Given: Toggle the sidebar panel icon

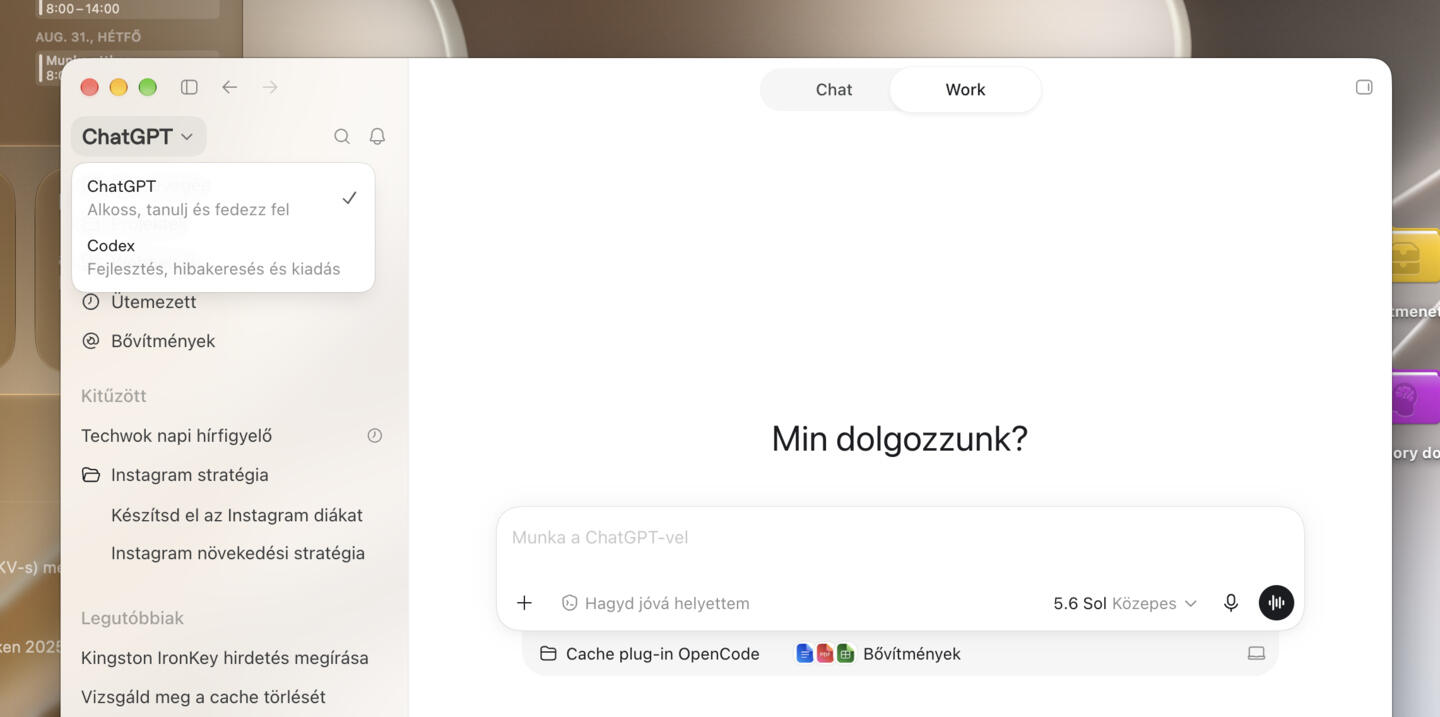Looking at the screenshot, I should pyautogui.click(x=189, y=87).
